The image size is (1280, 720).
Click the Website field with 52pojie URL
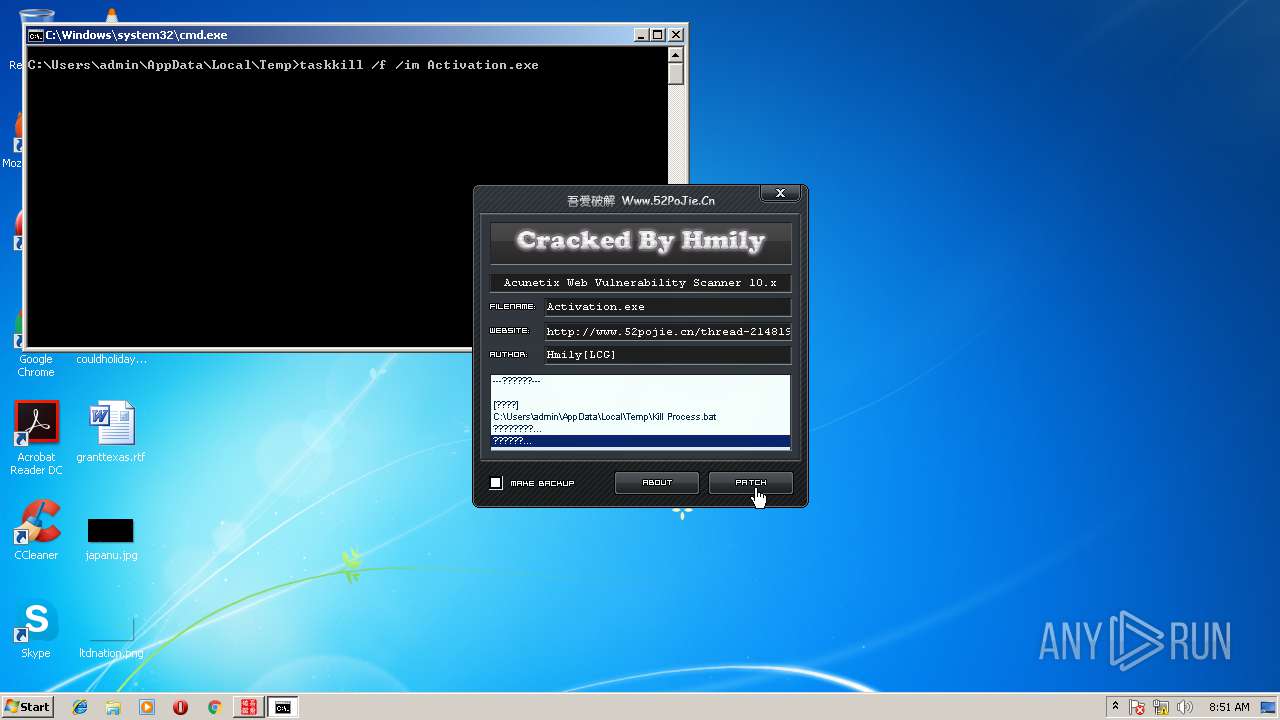(667, 331)
